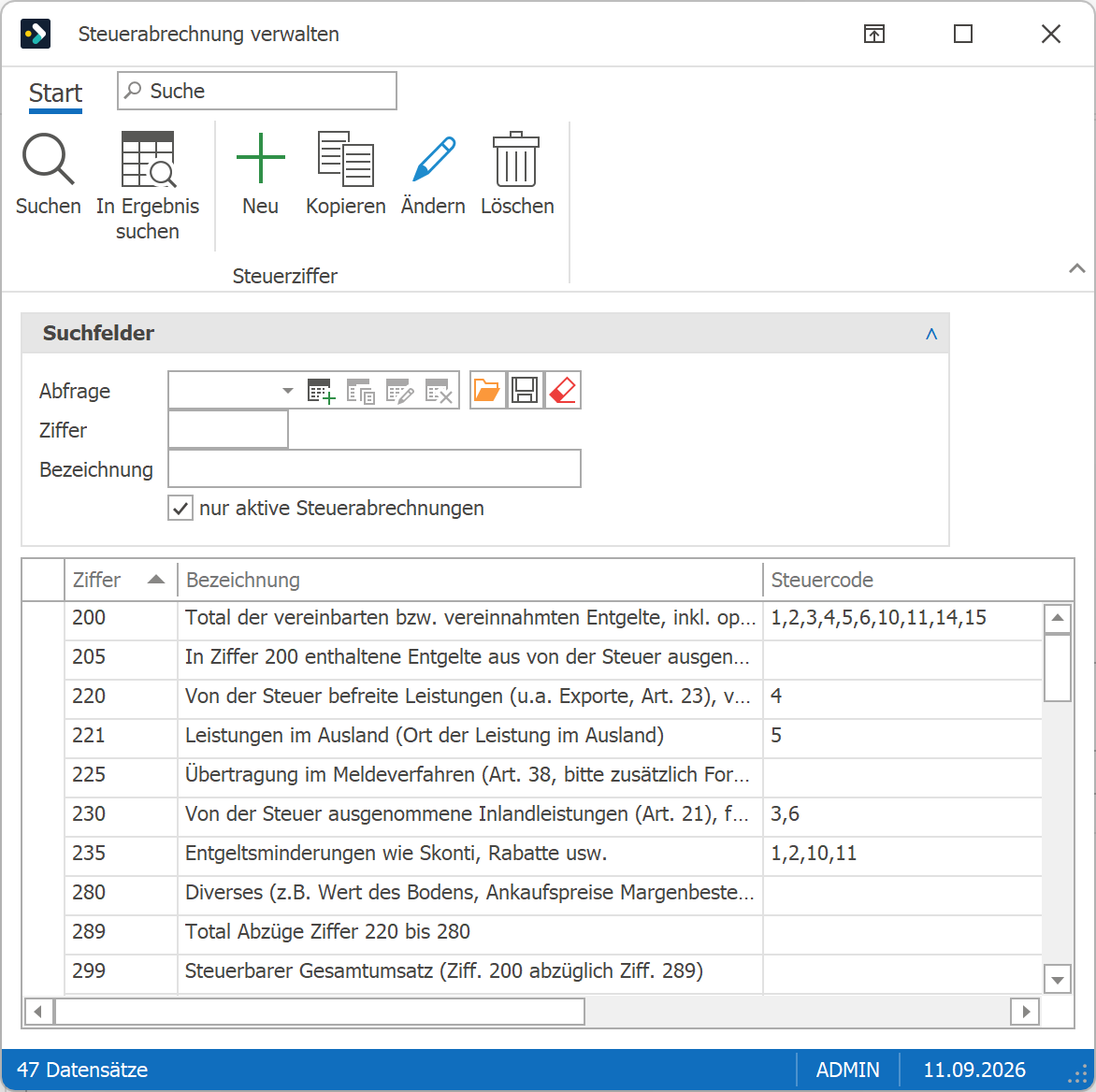
Task: Create a new Steuerziffer with Neu
Action: click(260, 159)
